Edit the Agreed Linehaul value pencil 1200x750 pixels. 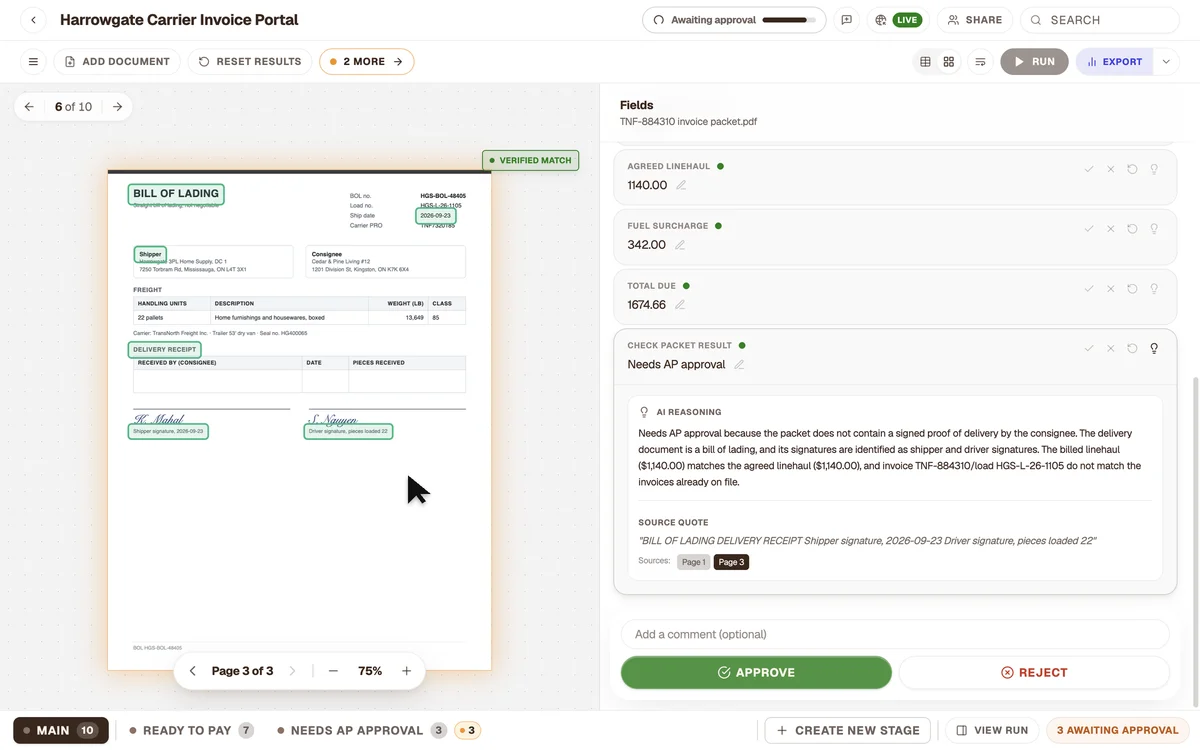point(681,185)
